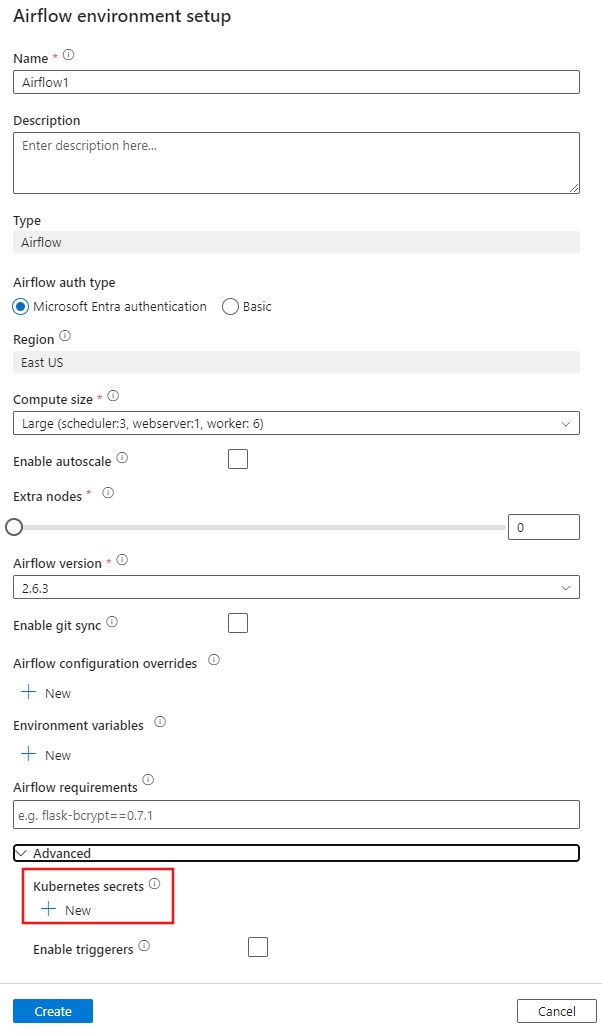This screenshot has width=602, height=1034.
Task: Click info icon next to Kubernetes secrets
Action: pyautogui.click(x=154, y=884)
